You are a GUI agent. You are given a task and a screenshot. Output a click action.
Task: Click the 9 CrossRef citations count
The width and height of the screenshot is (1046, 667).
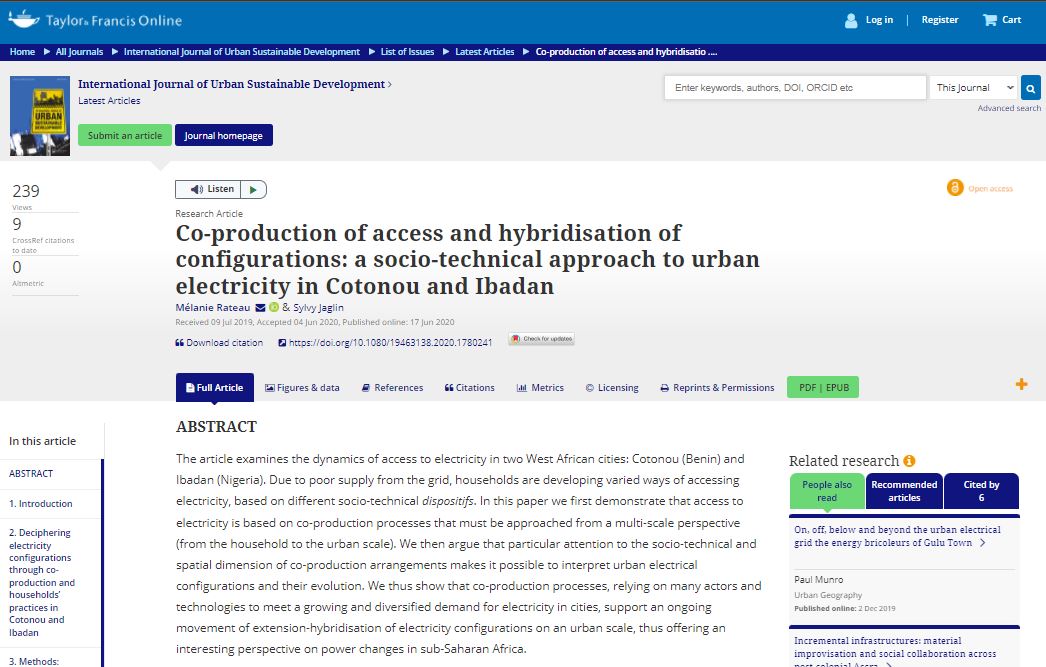tap(17, 224)
